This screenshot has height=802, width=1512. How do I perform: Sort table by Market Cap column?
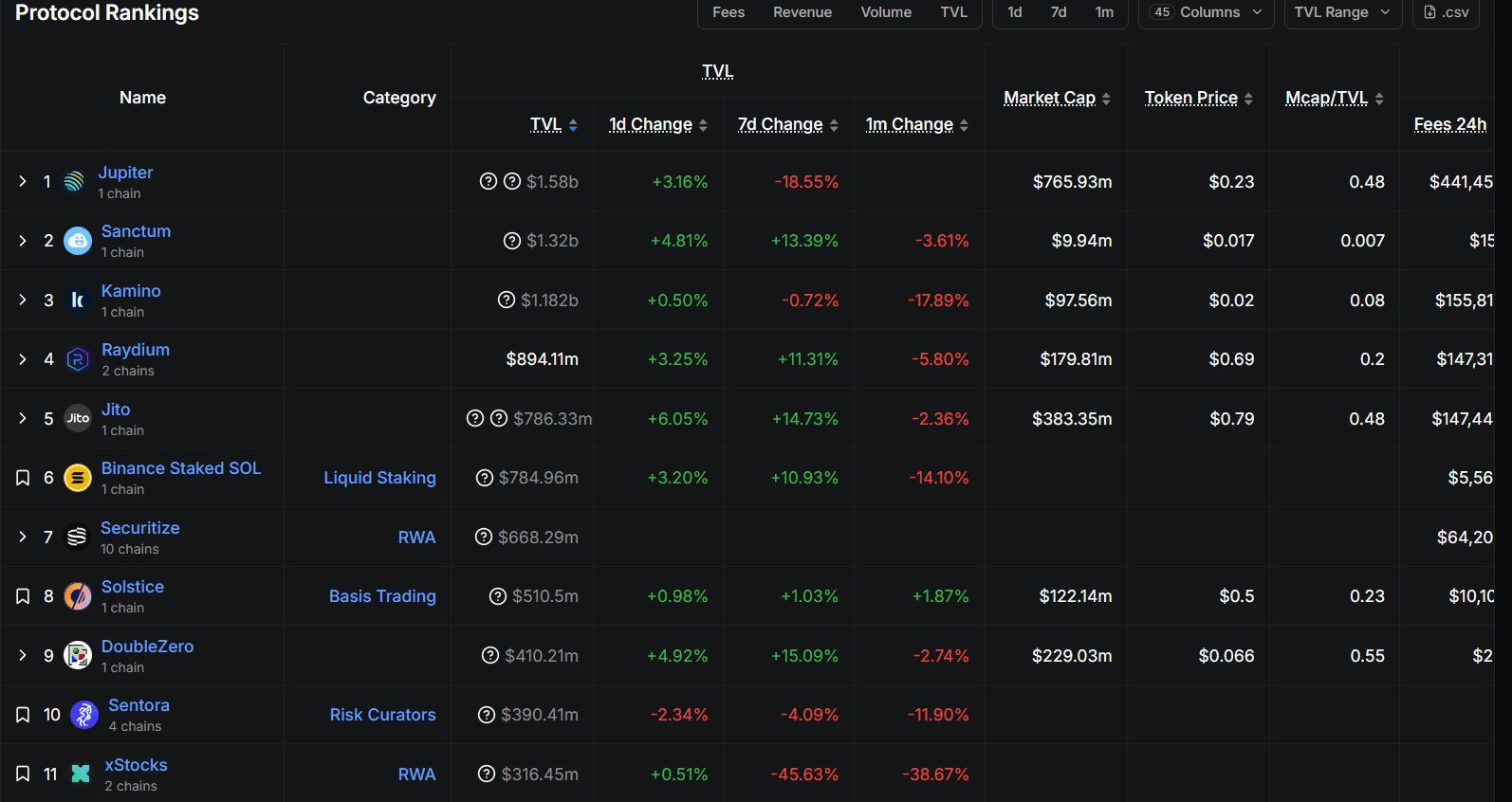pyautogui.click(x=1058, y=98)
